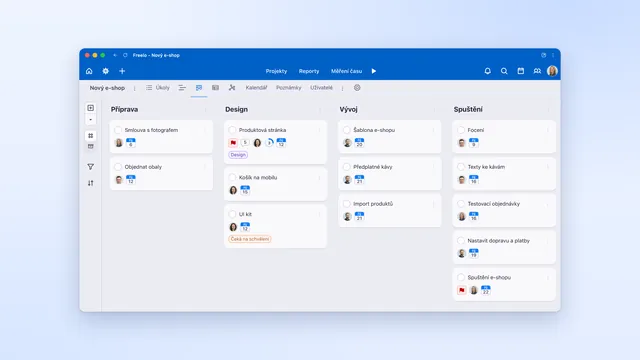Mark Šablona e-shopu complete
This screenshot has width=640, height=360.
pyautogui.click(x=347, y=130)
